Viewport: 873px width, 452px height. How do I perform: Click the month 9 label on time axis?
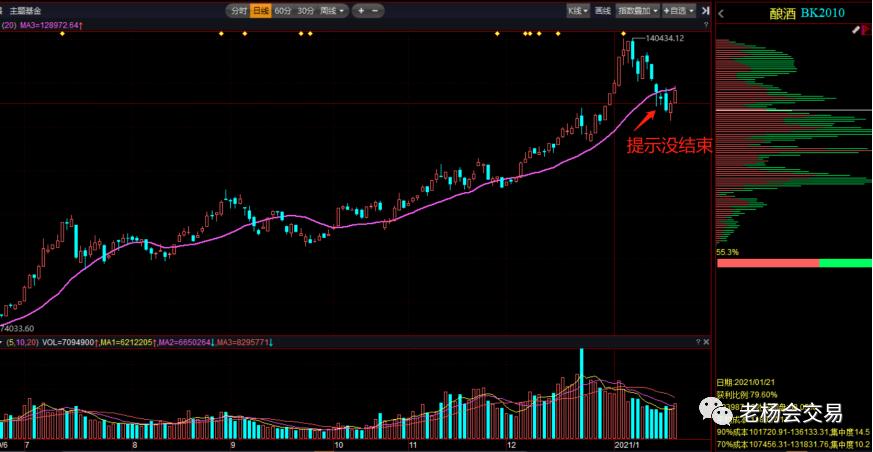(233, 446)
